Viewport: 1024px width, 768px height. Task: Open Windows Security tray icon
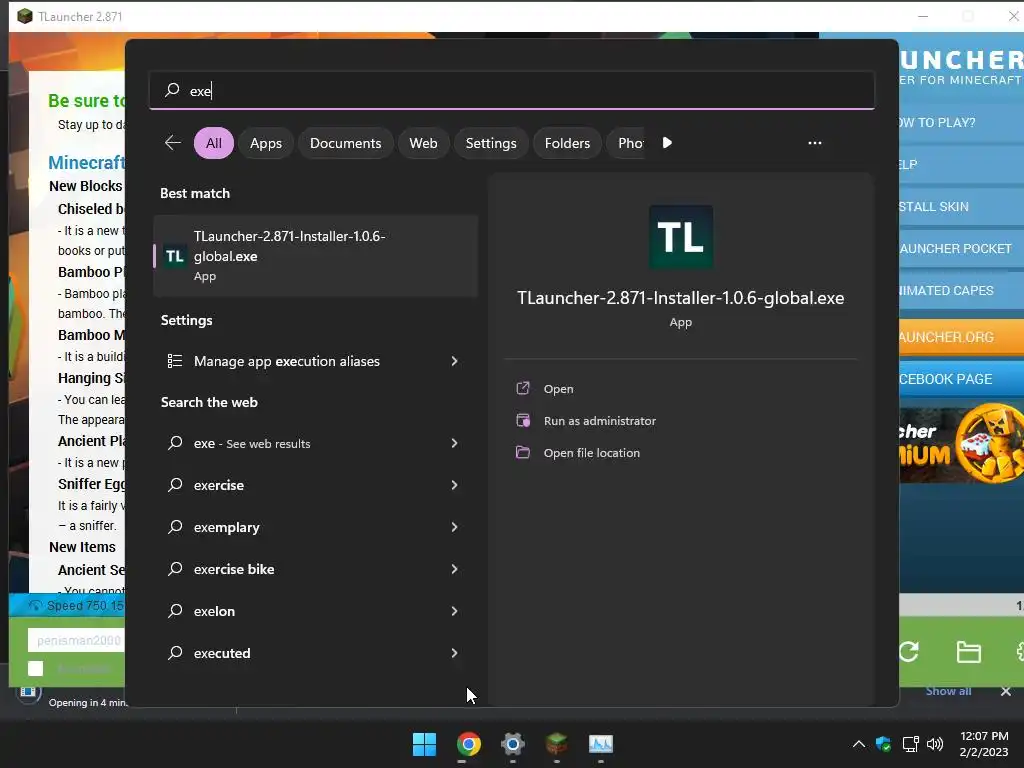(884, 744)
